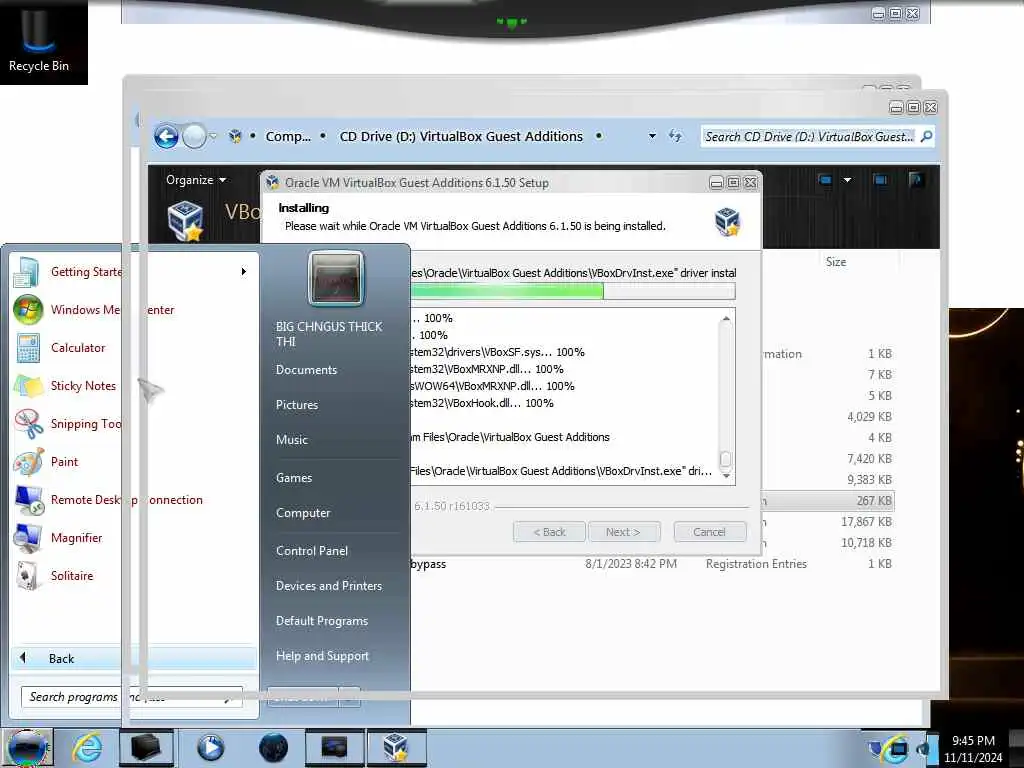The width and height of the screenshot is (1024, 768).
Task: Open Pictures from Start menu
Action: click(x=296, y=405)
